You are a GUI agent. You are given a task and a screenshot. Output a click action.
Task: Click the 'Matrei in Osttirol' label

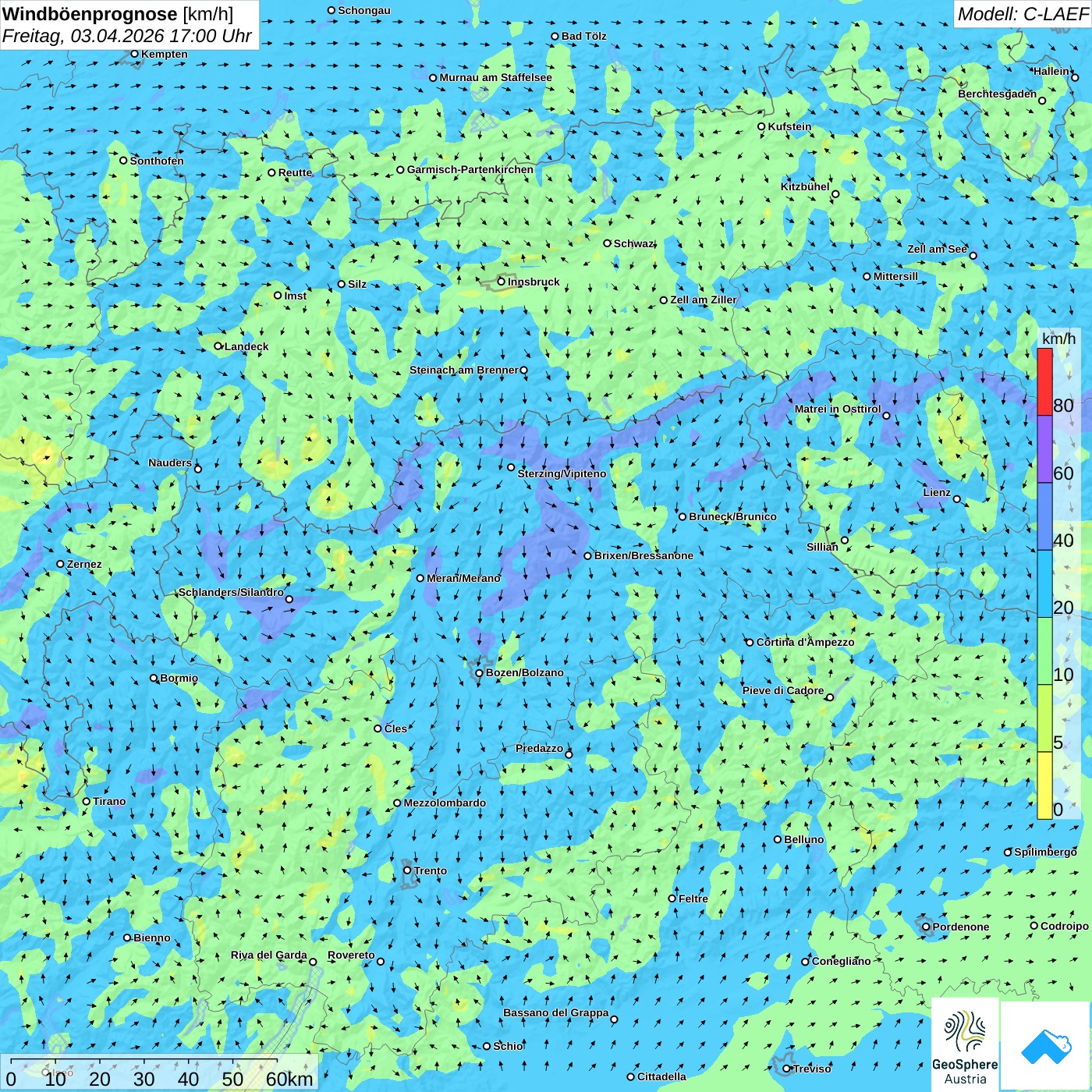pos(838,409)
